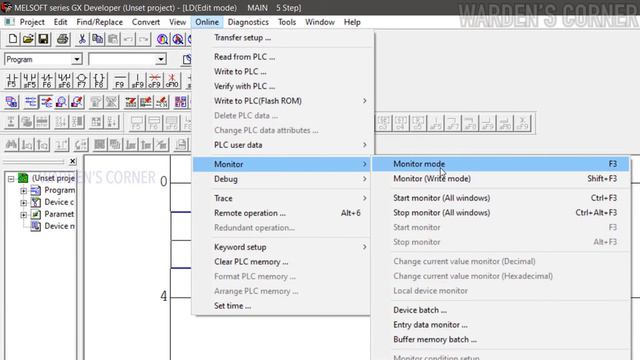Click the Read mode ladder icon
The height and width of the screenshot is (360, 640).
click(x=31, y=102)
